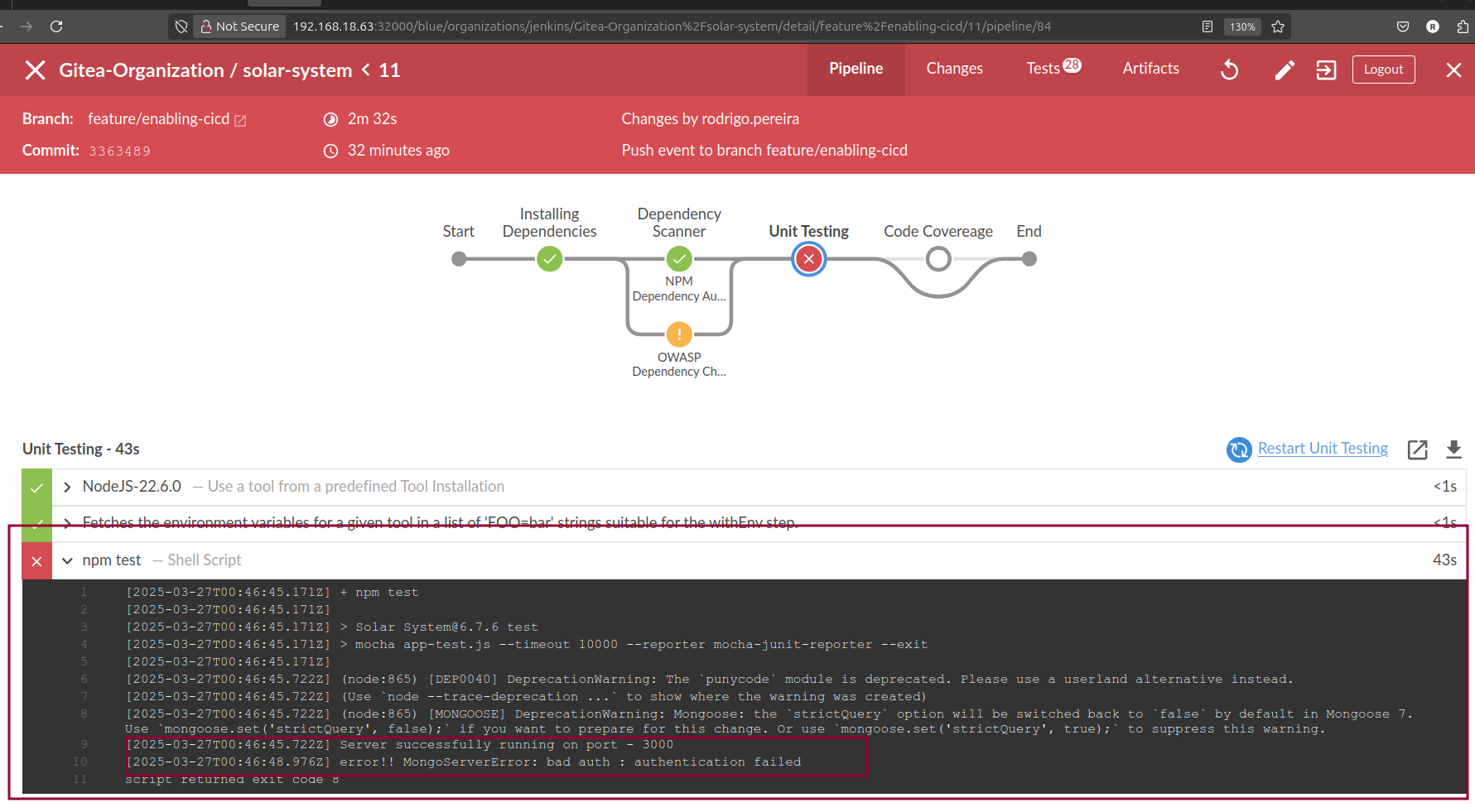This screenshot has width=1475, height=812.
Task: Open commit 3363489
Action: coord(119,151)
